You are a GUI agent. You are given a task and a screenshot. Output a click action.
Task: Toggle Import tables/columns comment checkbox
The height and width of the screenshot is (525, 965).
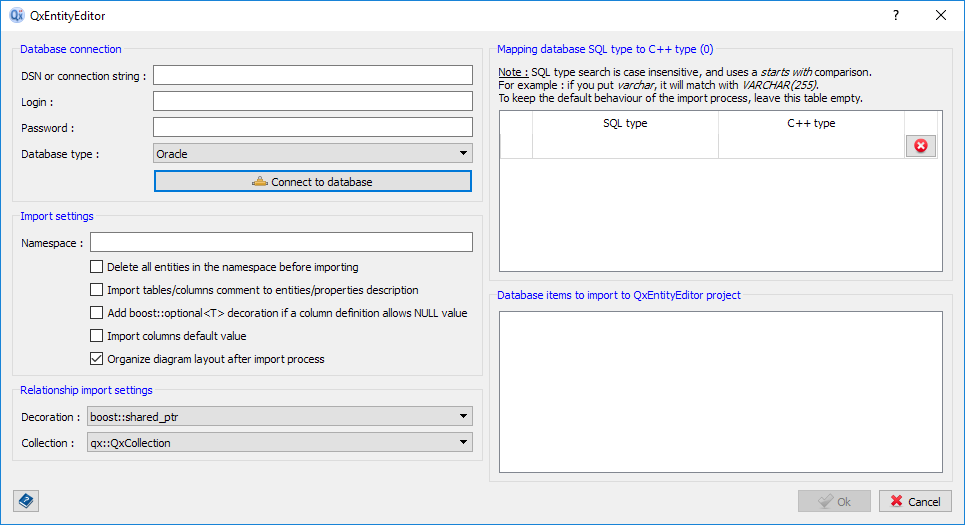pos(97,290)
